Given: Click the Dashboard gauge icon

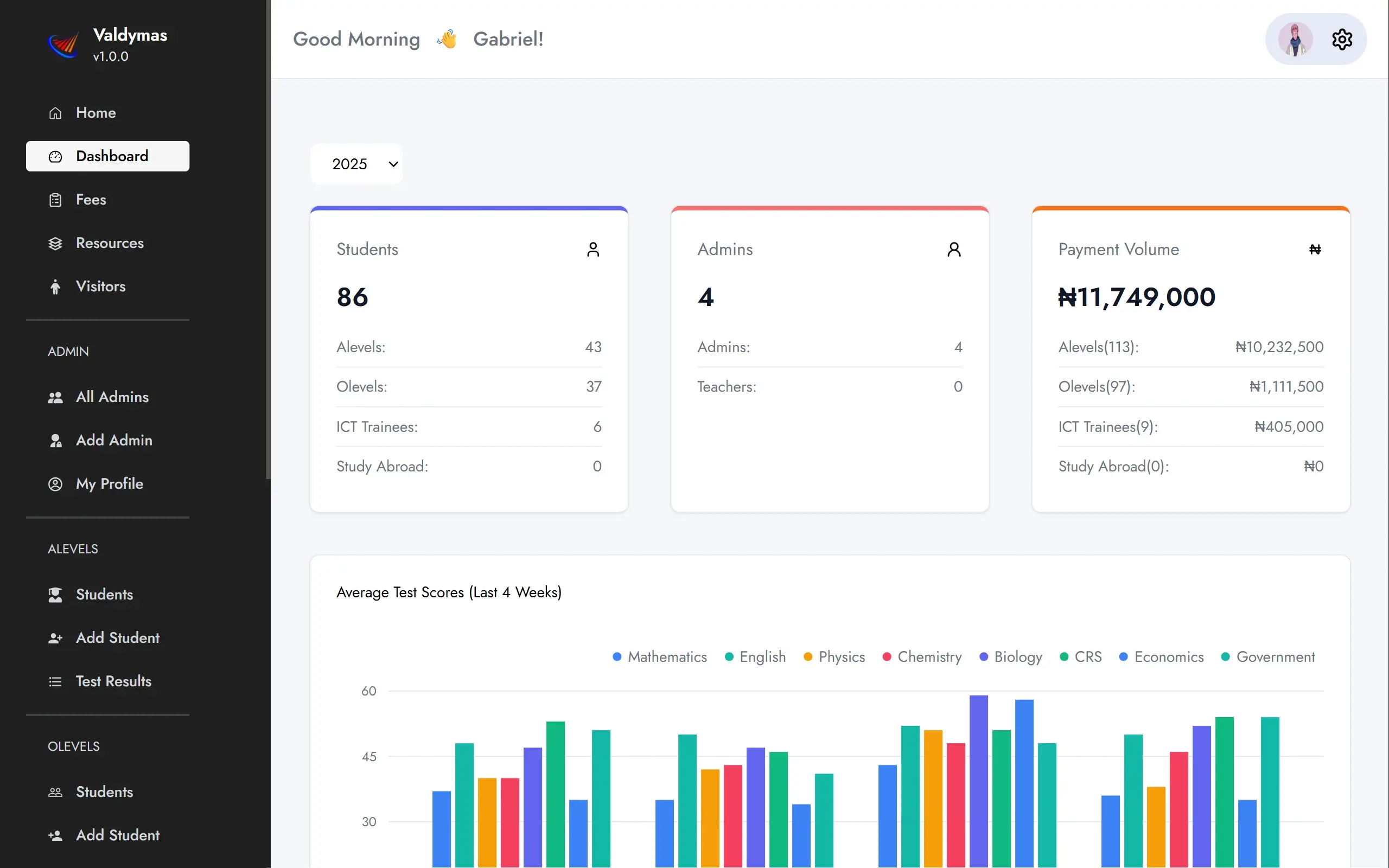Looking at the screenshot, I should [x=55, y=157].
